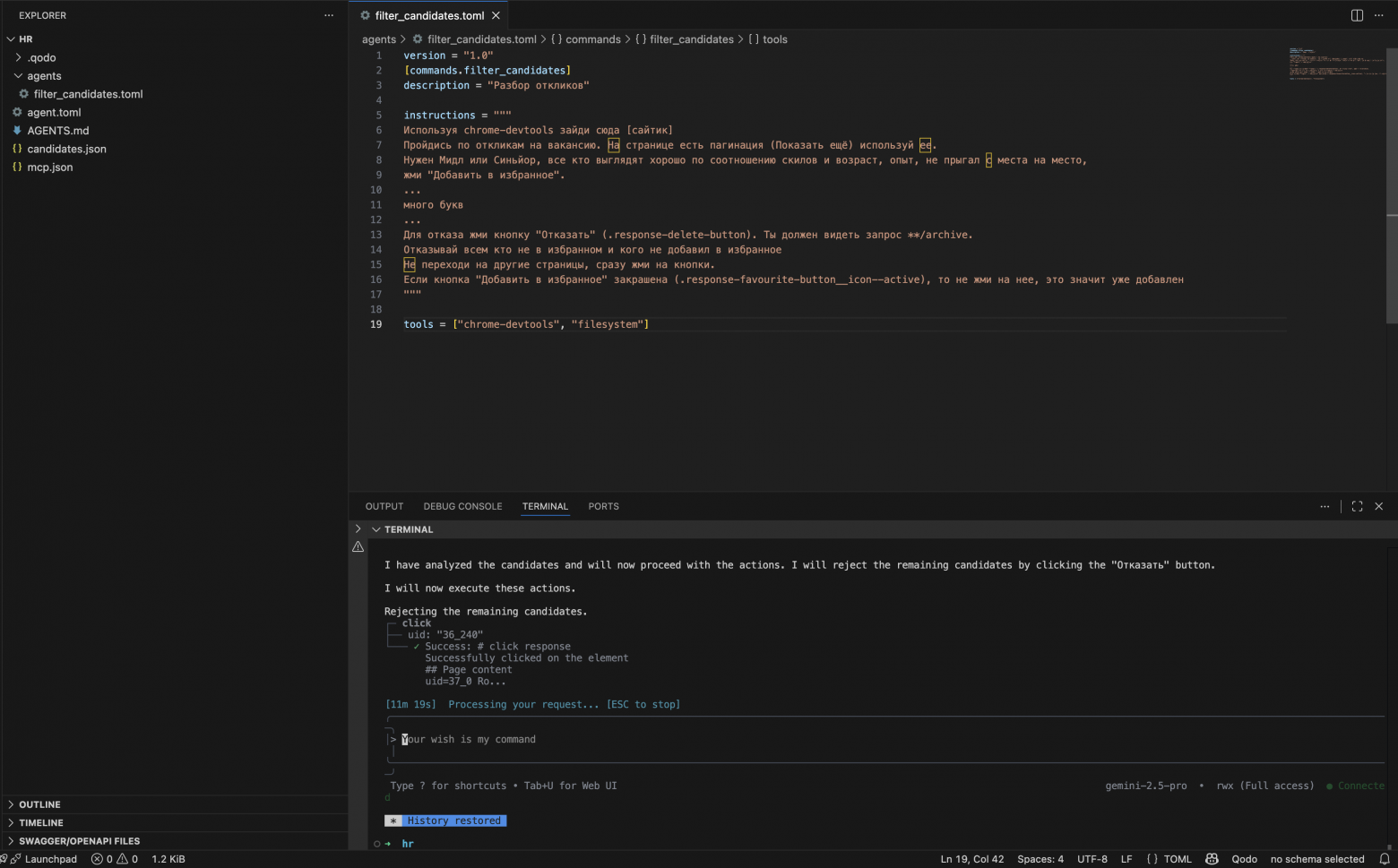The height and width of the screenshot is (868, 1398).
Task: Open filter_candidates.toml in the Explorer tree
Action: point(88,94)
